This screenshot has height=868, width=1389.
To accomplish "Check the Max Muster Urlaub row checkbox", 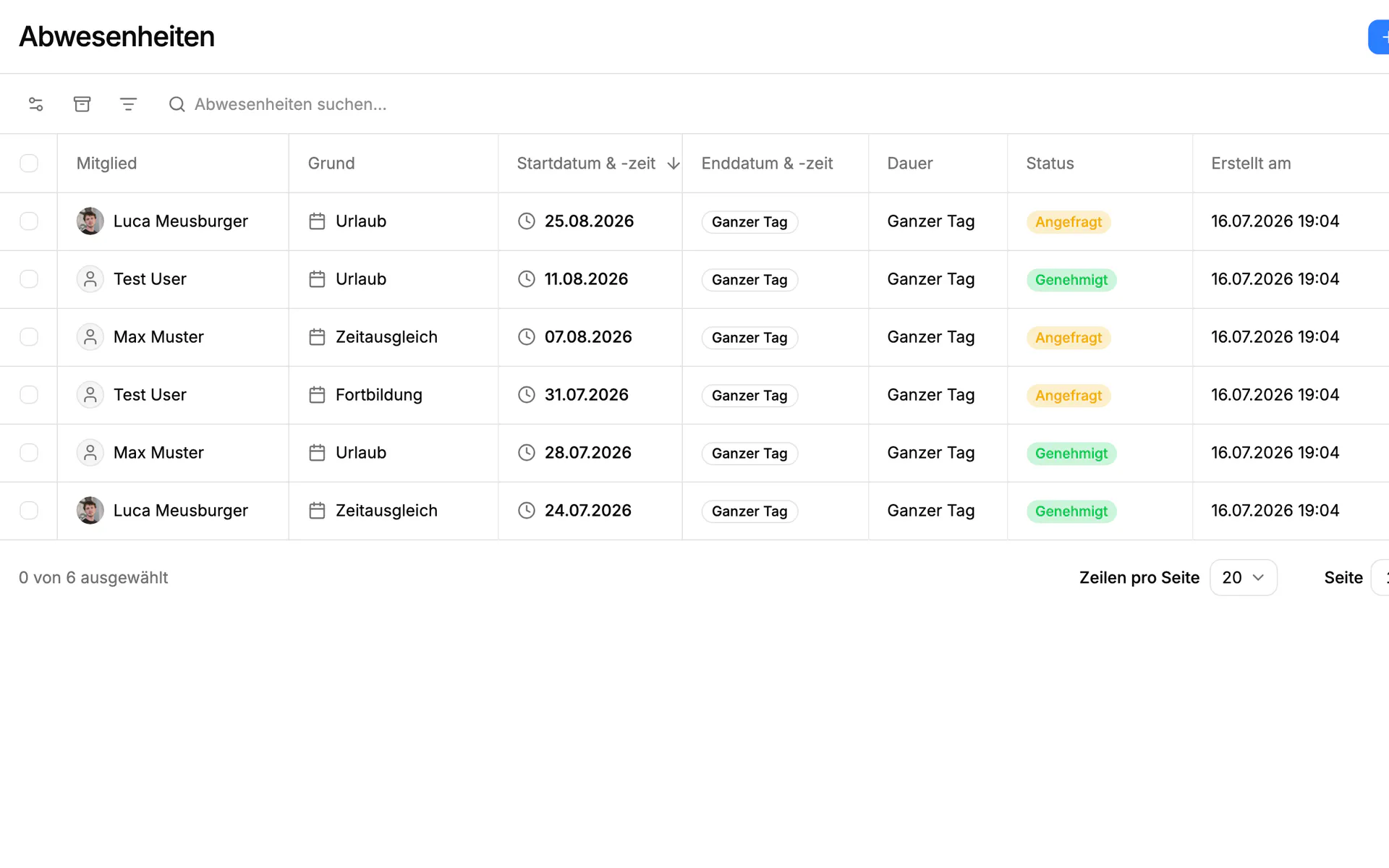I will pyautogui.click(x=29, y=453).
